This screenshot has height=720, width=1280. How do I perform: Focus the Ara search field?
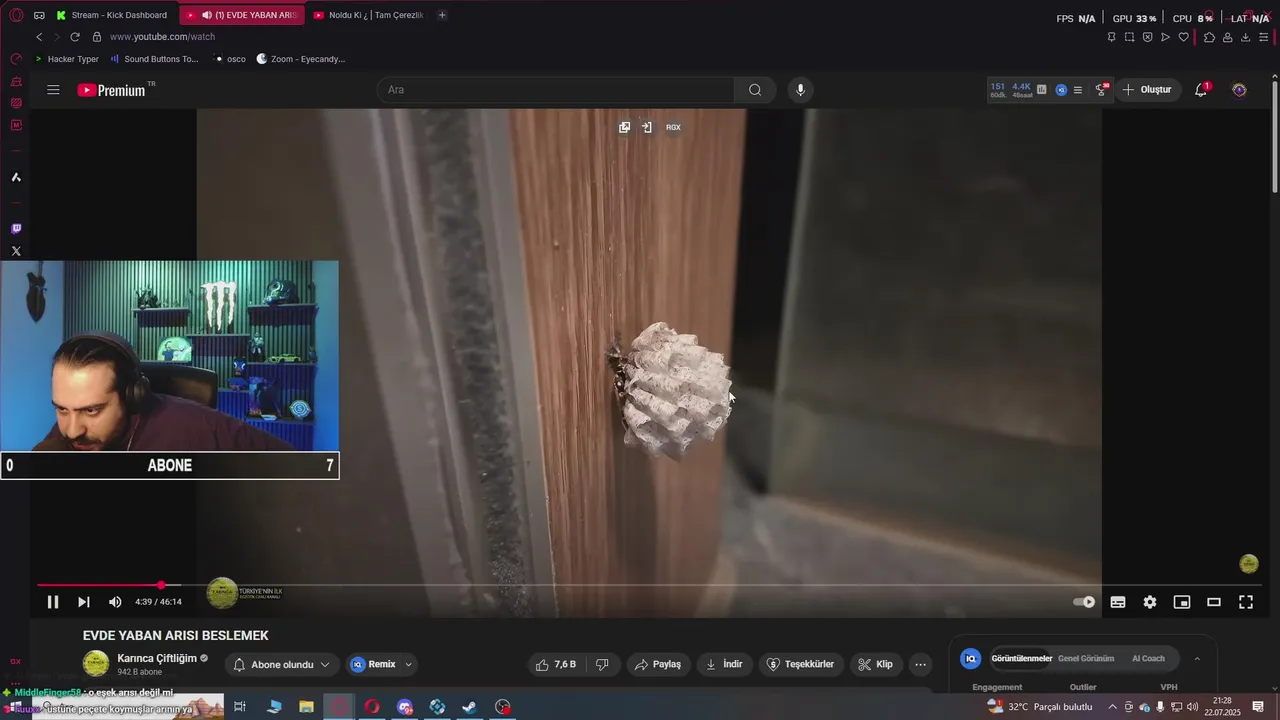coord(555,90)
